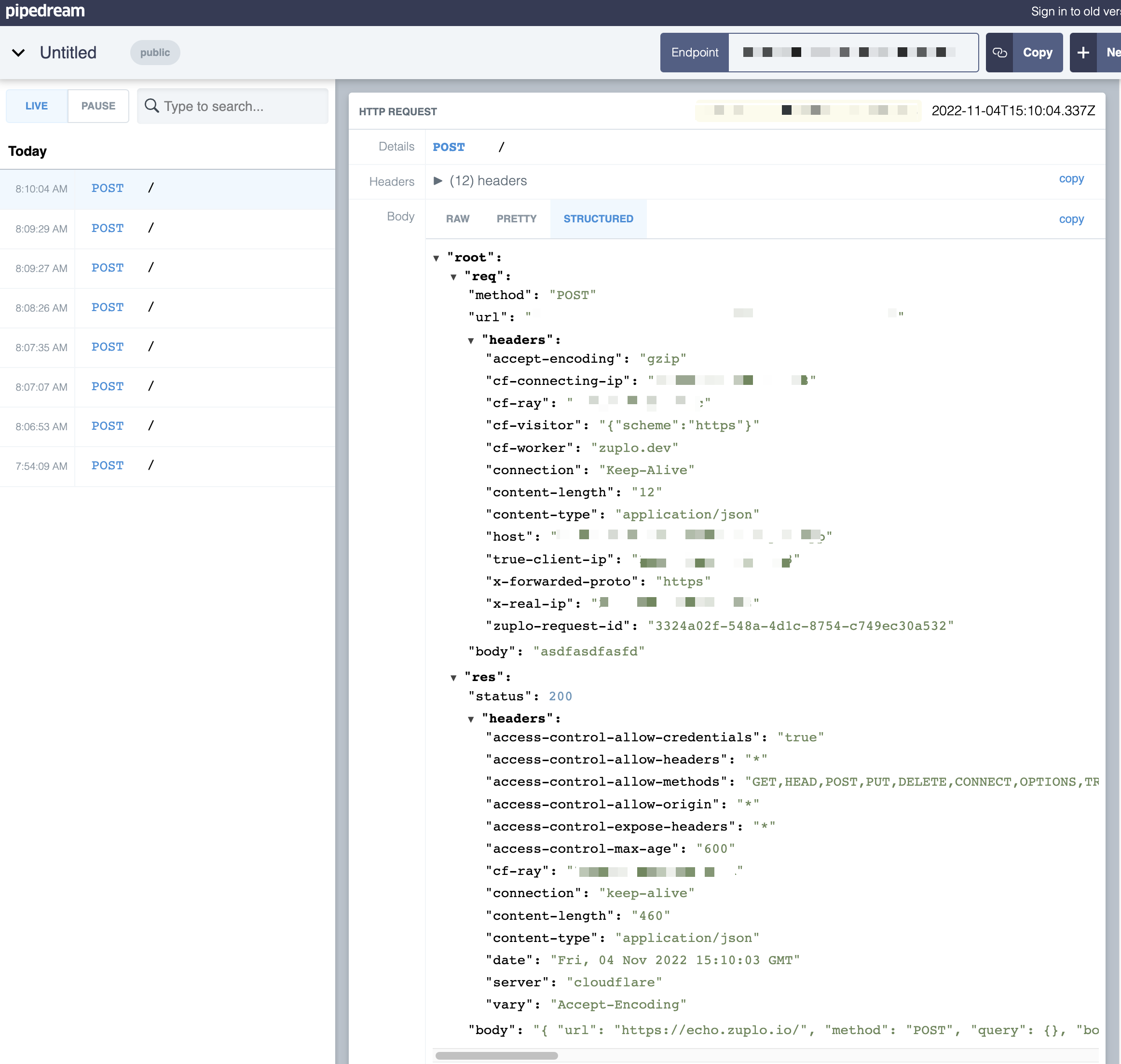
Task: Toggle PAUSE for incoming events
Action: pos(98,106)
